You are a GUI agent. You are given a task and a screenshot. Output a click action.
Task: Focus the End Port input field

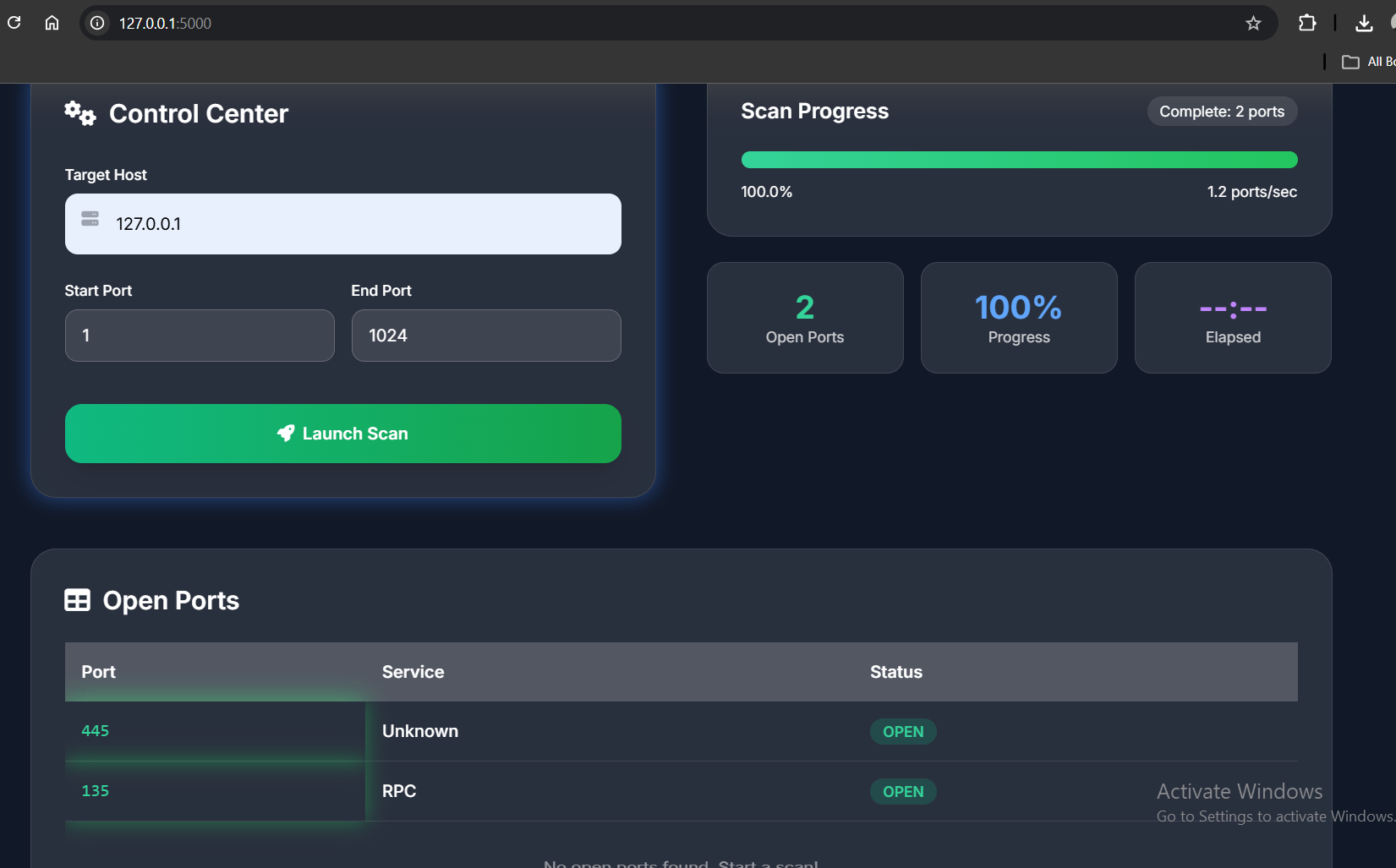(x=486, y=336)
